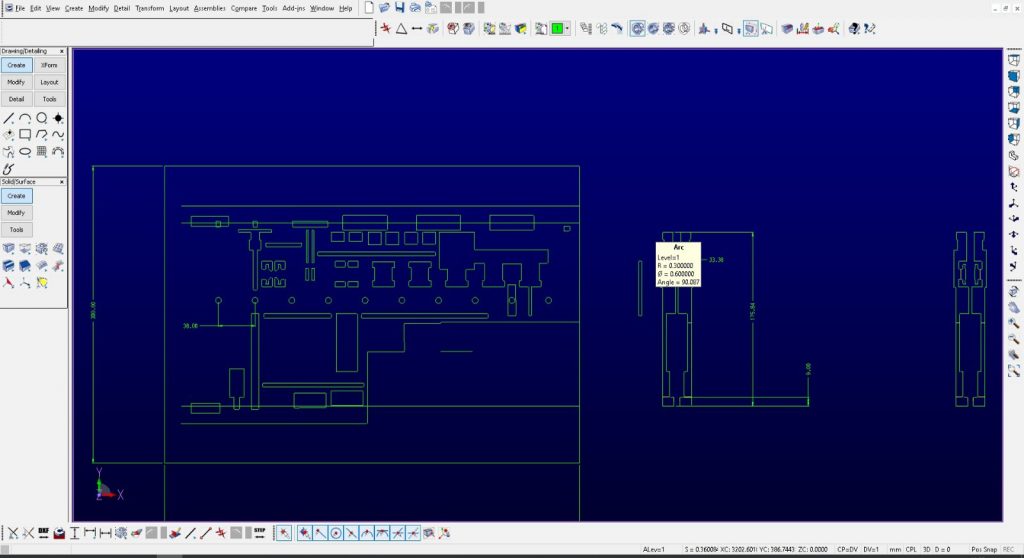This screenshot has height=558, width=1024.
Task: Click the Detail button in Drawing/Detailing palette
Action: (16, 99)
